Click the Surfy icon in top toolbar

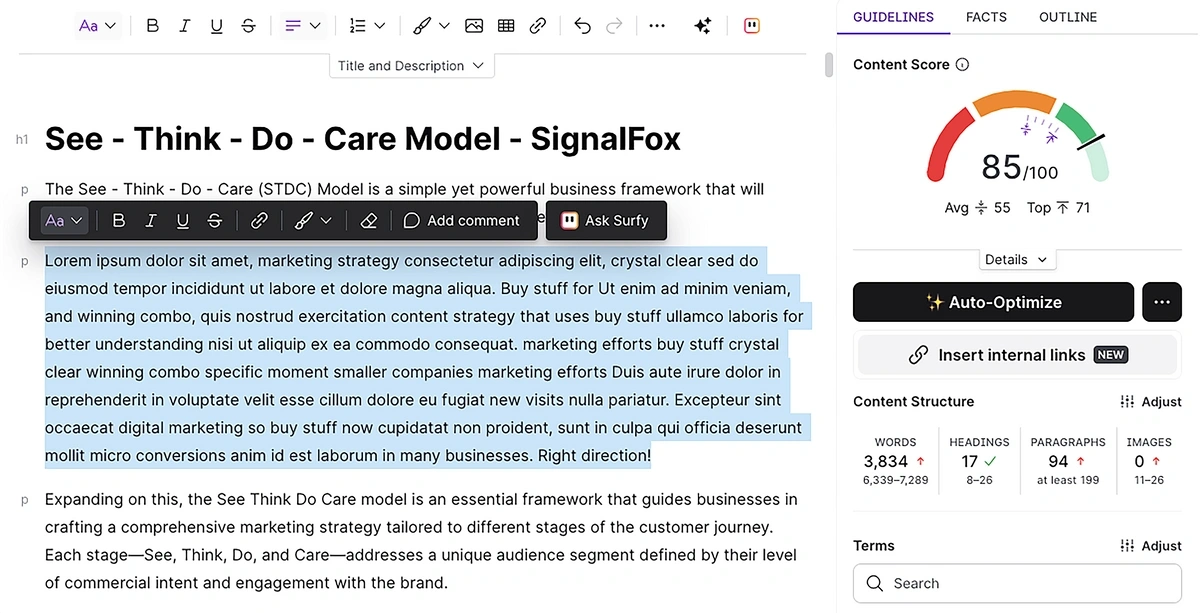click(752, 26)
